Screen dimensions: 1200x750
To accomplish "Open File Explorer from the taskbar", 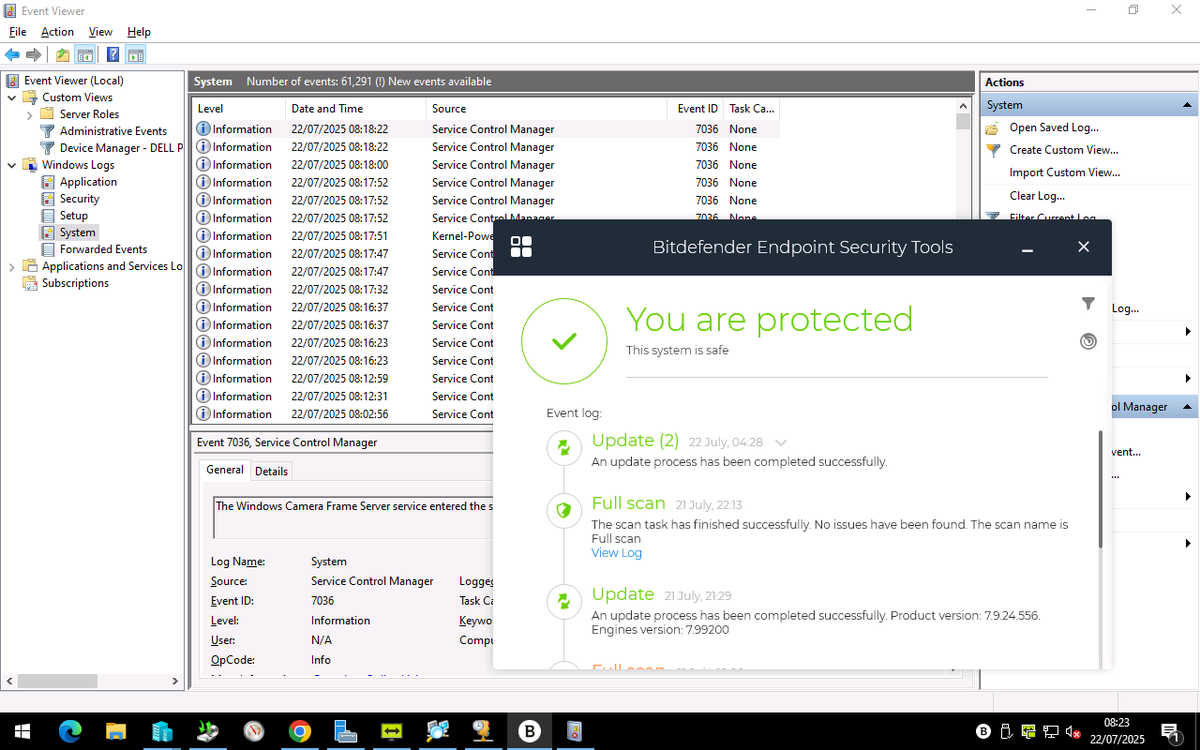I will tap(116, 732).
